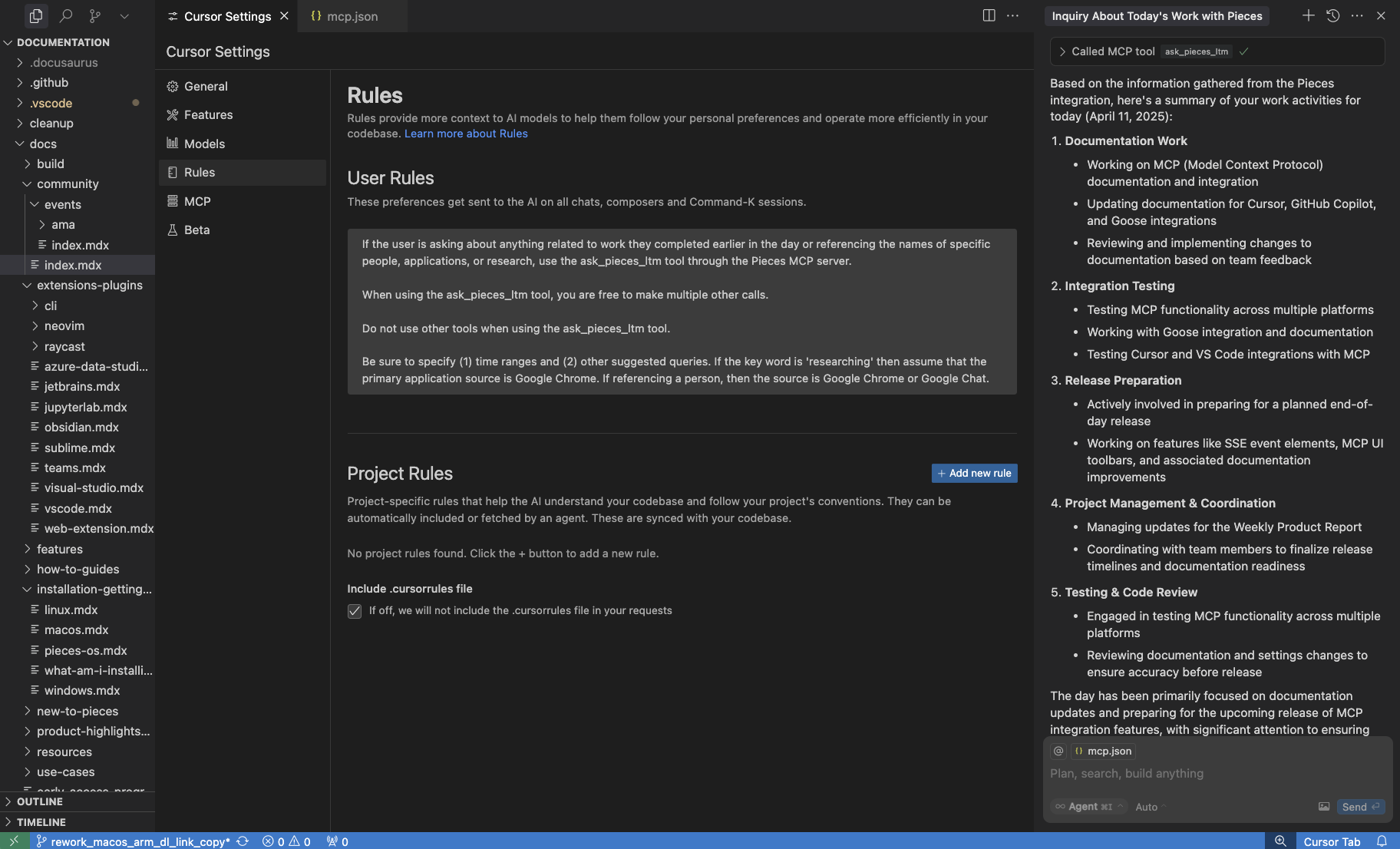Attach an image via image icon
The height and width of the screenshot is (849, 1400).
click(x=1324, y=807)
